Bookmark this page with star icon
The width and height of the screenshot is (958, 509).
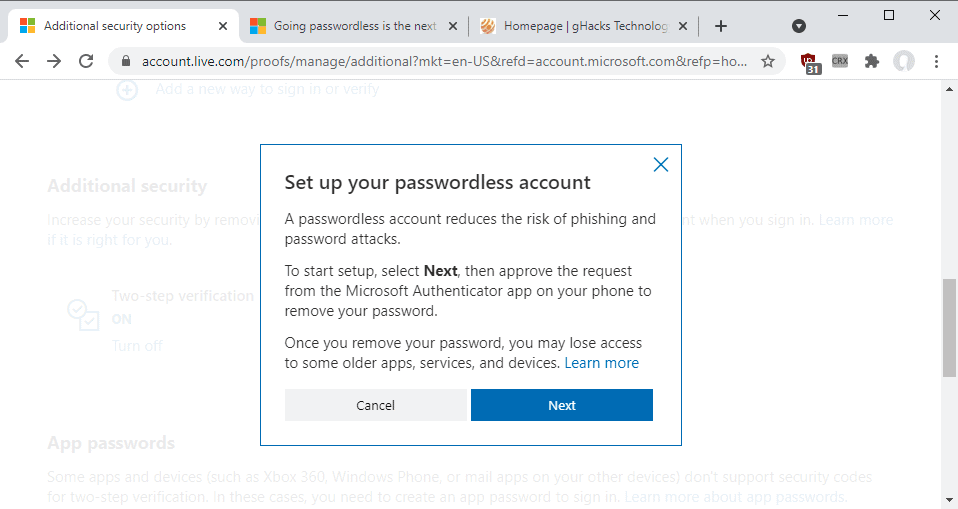[768, 62]
